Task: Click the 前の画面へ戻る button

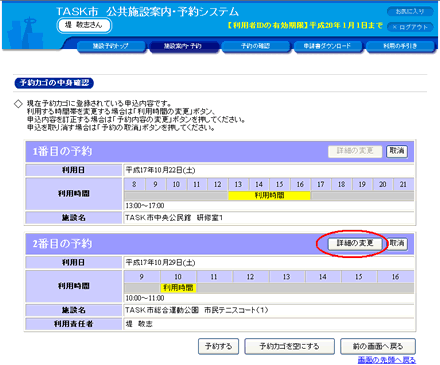Action: tap(378, 346)
